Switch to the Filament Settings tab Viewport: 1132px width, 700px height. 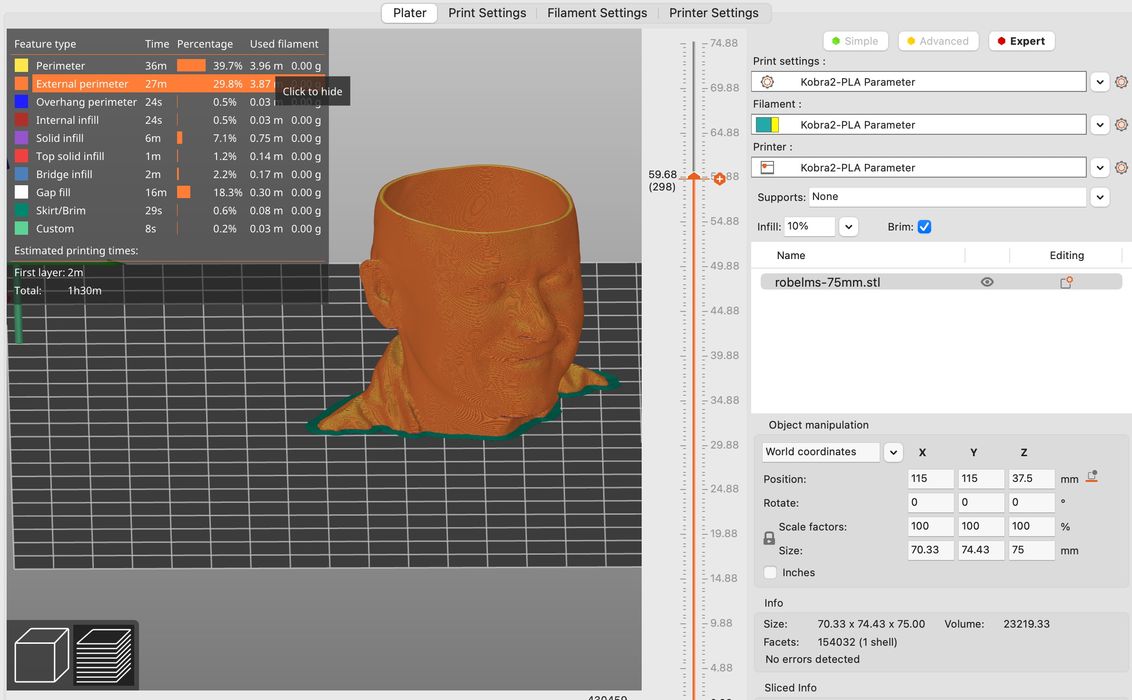pos(597,13)
